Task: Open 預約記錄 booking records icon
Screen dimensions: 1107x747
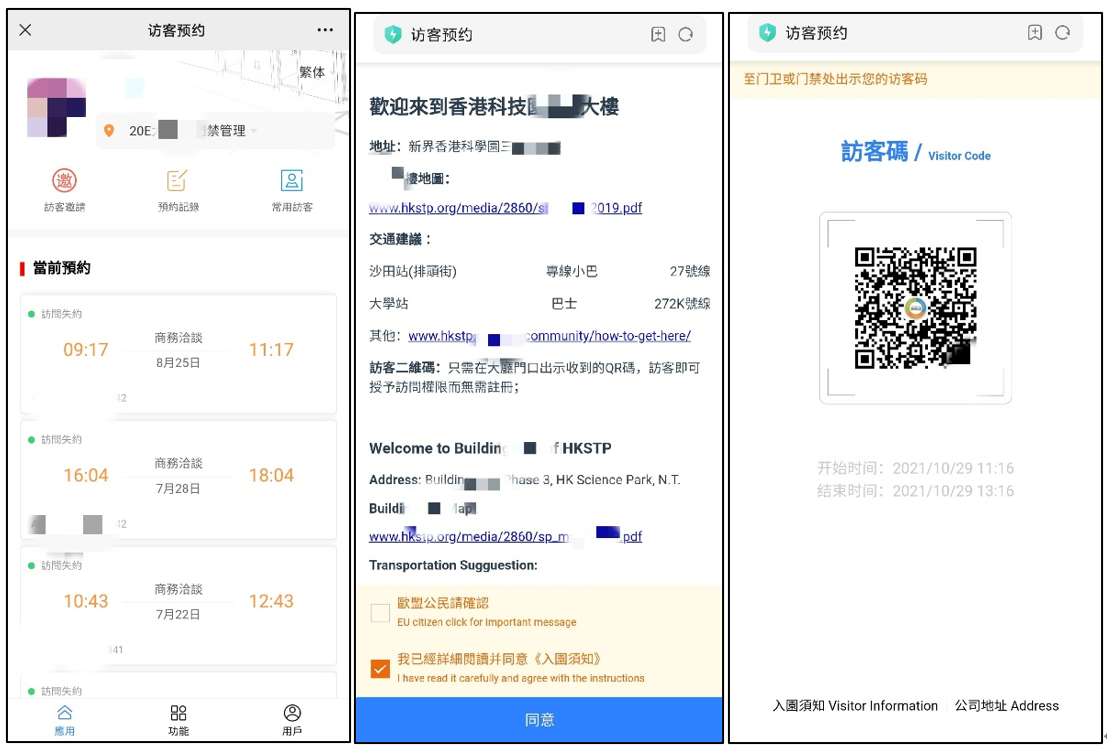Action: click(178, 190)
